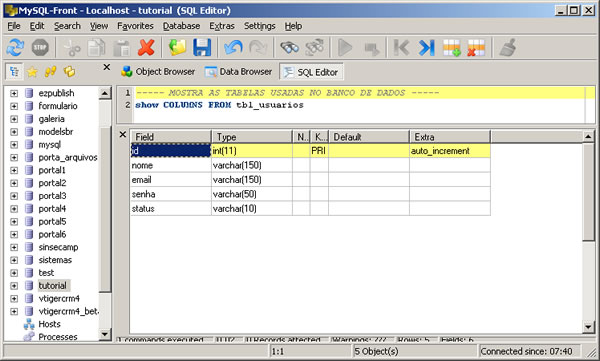Click the yellow bookmarks icon in side panel
This screenshot has height=361, width=600.
click(51, 72)
